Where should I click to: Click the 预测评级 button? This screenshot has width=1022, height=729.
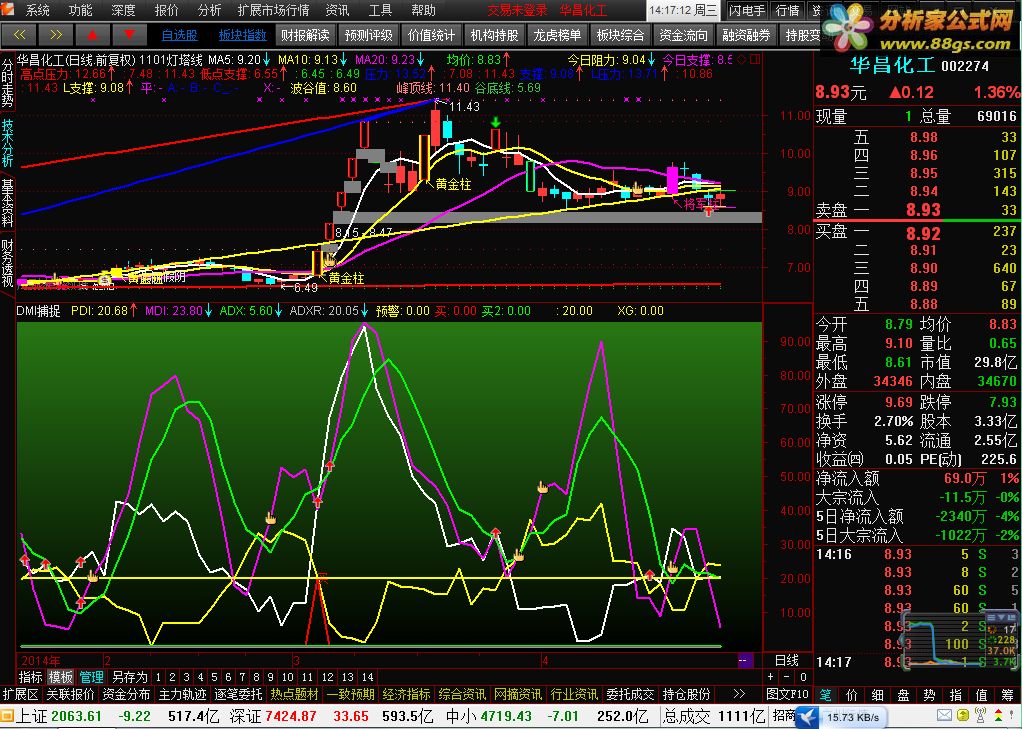tap(368, 35)
